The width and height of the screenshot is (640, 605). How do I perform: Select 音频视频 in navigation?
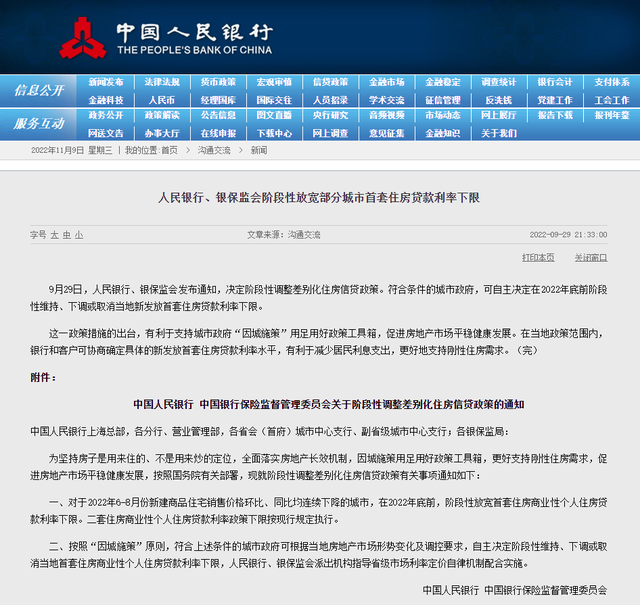387,115
